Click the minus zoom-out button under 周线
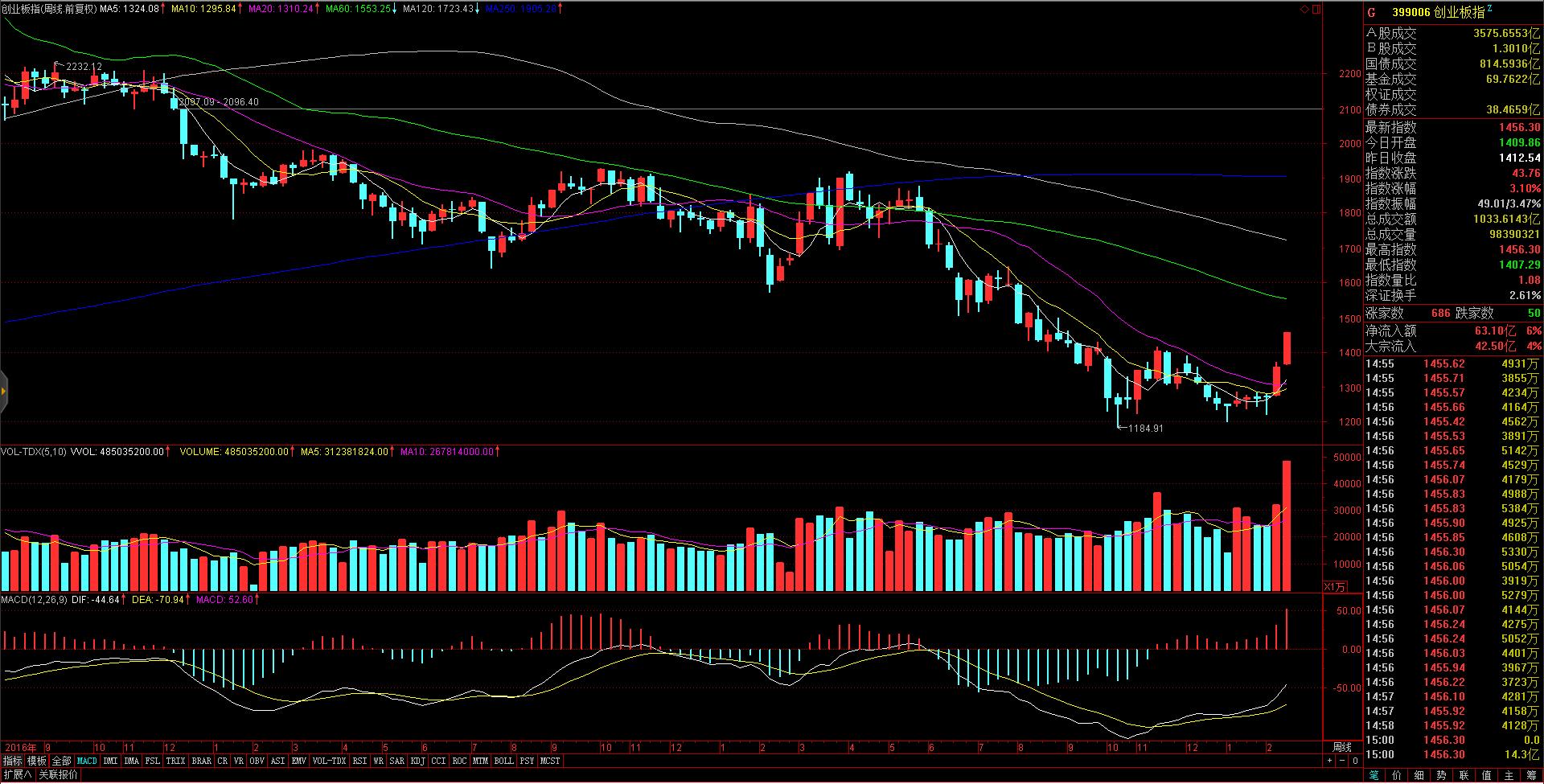 [1342, 761]
